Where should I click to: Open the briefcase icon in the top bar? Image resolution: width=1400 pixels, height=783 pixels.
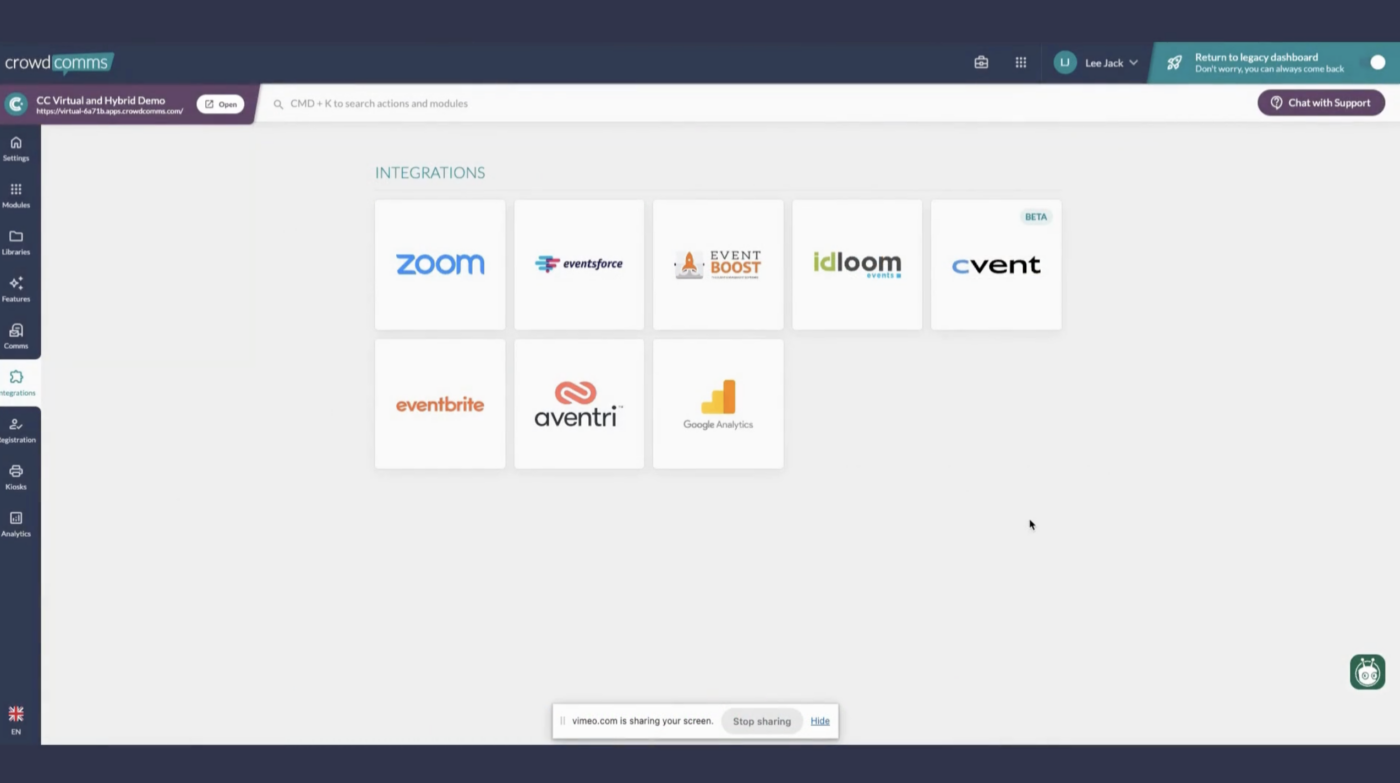(x=981, y=62)
